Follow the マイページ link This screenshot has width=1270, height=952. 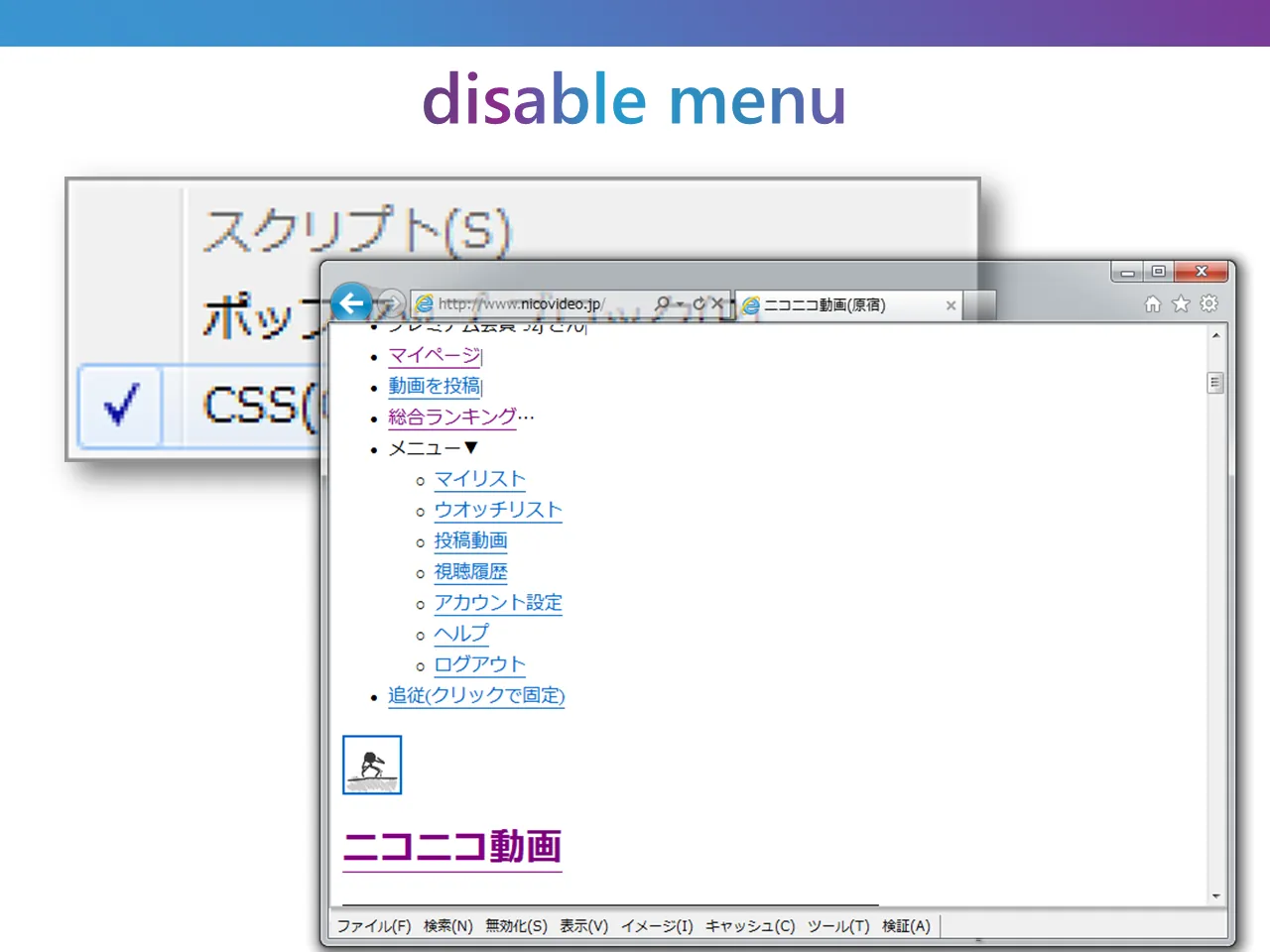(435, 356)
